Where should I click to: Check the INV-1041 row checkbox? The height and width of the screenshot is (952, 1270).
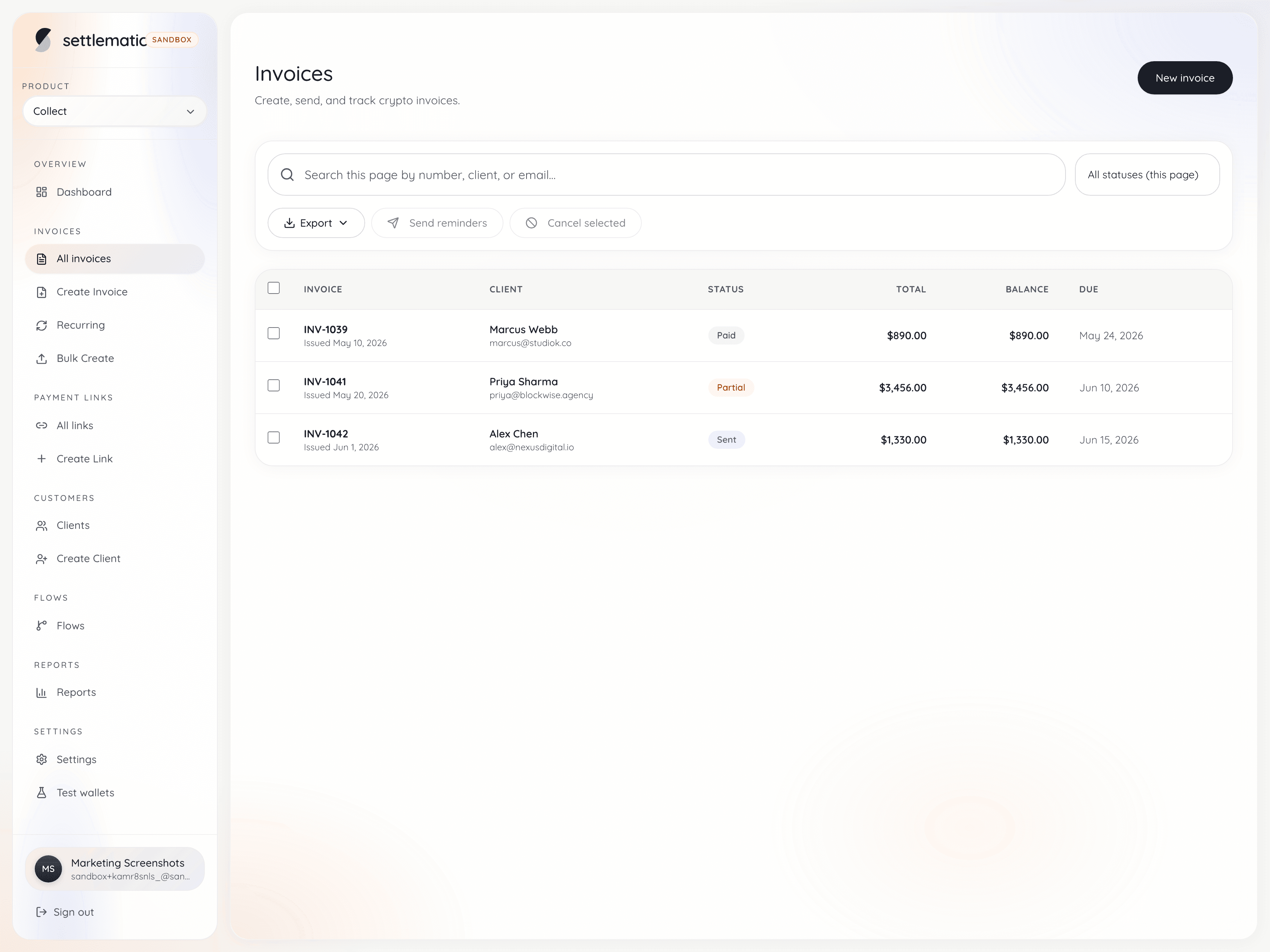pyautogui.click(x=274, y=386)
